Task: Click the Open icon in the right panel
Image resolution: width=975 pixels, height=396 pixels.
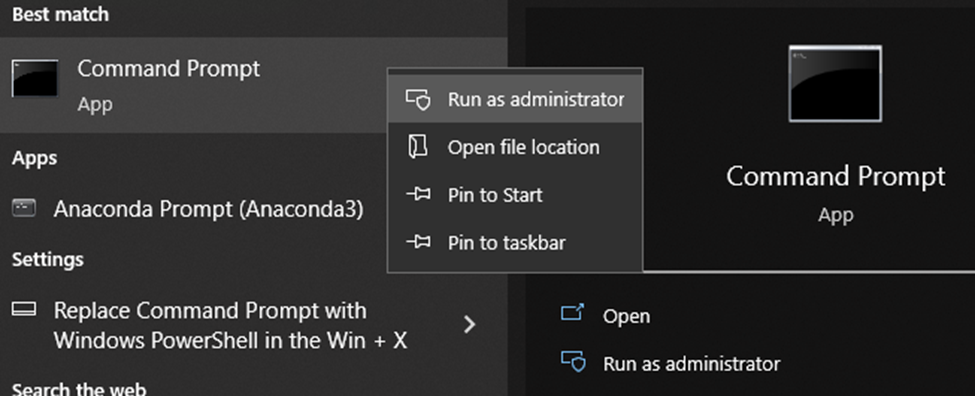Action: [572, 312]
